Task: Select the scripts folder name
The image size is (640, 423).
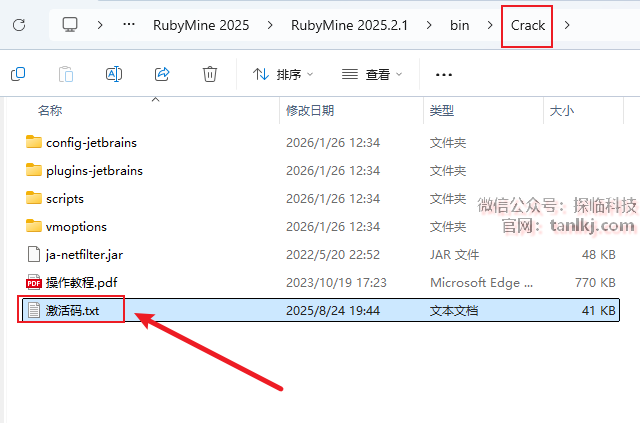Action: [65, 199]
